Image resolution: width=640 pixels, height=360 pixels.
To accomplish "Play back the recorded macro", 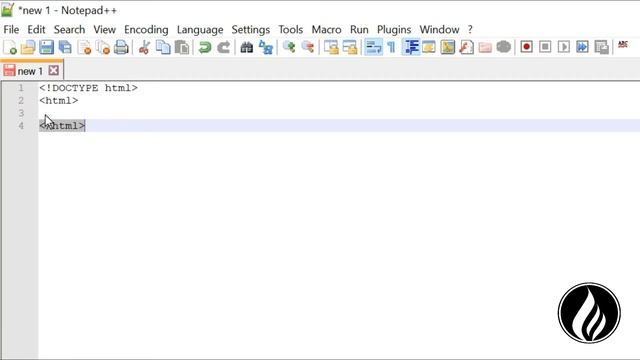I will coord(564,47).
